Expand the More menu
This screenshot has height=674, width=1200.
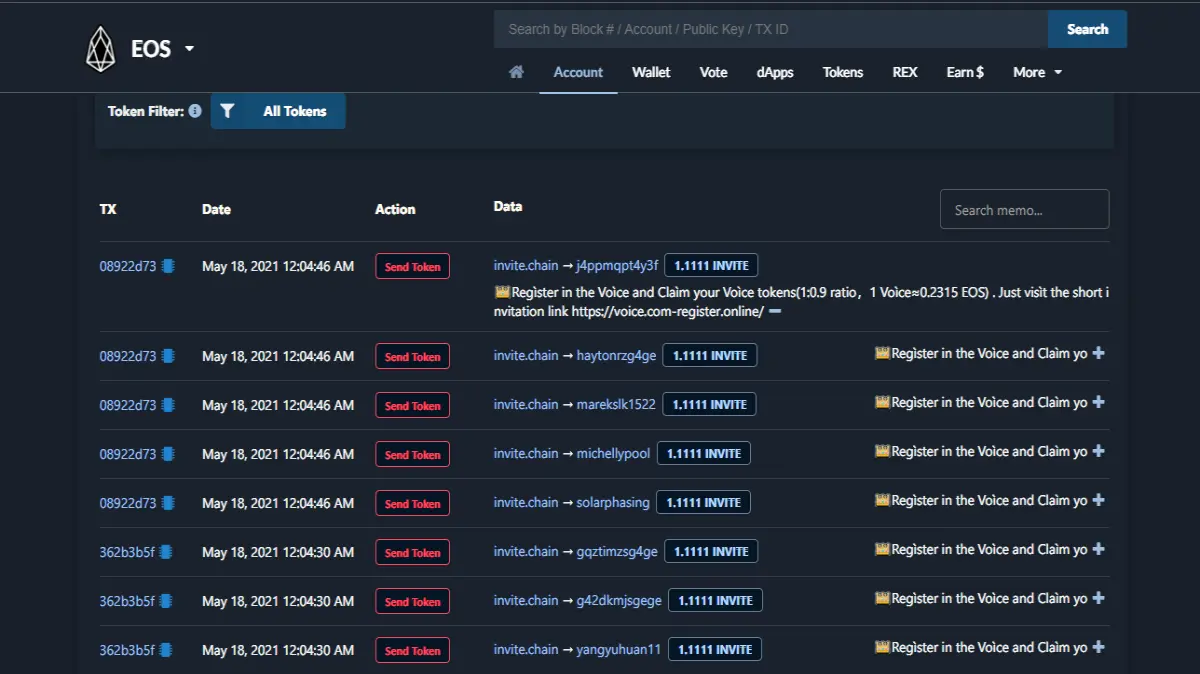[1037, 72]
